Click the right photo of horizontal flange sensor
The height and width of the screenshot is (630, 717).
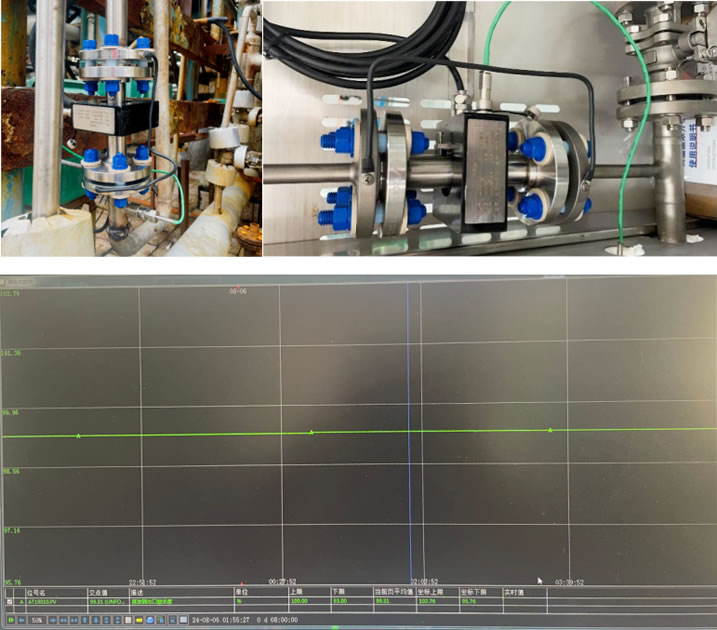[x=490, y=127]
